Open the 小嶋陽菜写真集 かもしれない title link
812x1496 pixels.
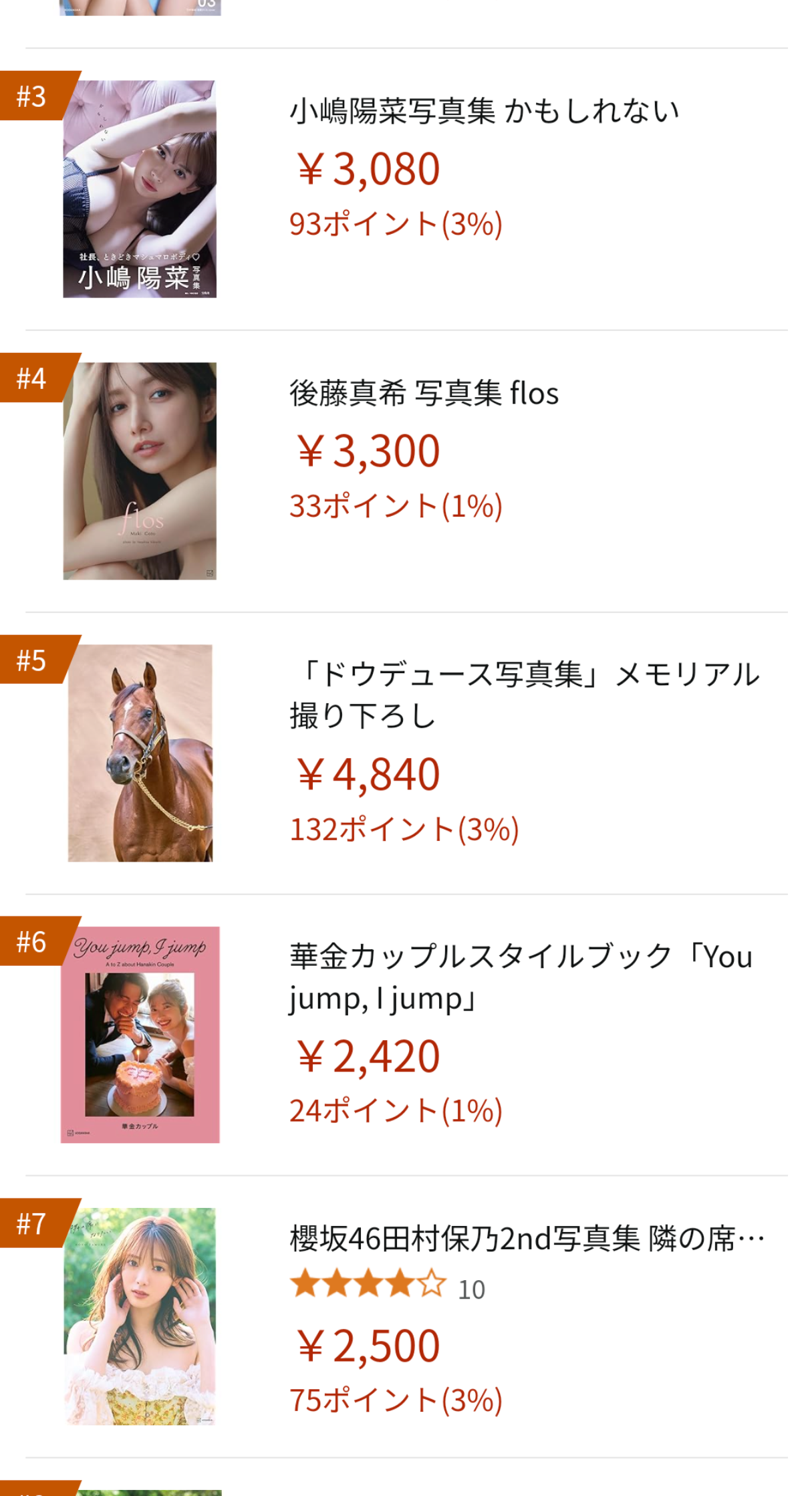click(x=484, y=111)
